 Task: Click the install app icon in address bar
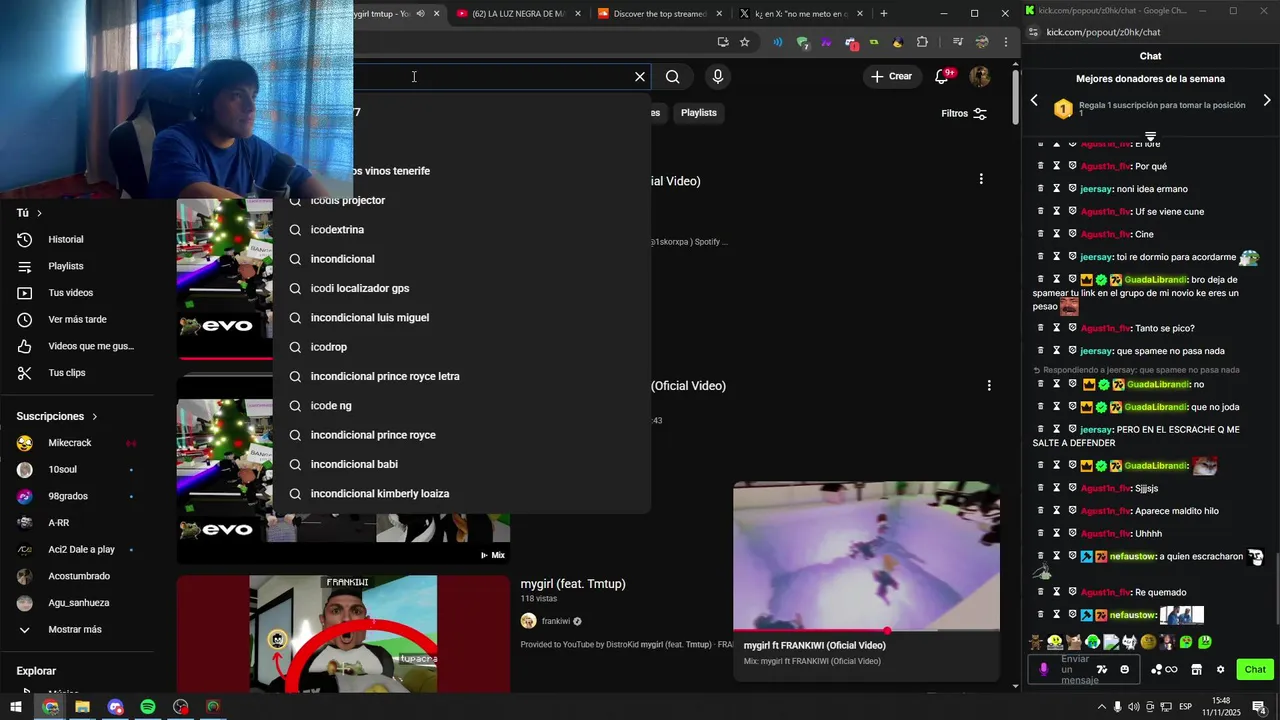723,42
